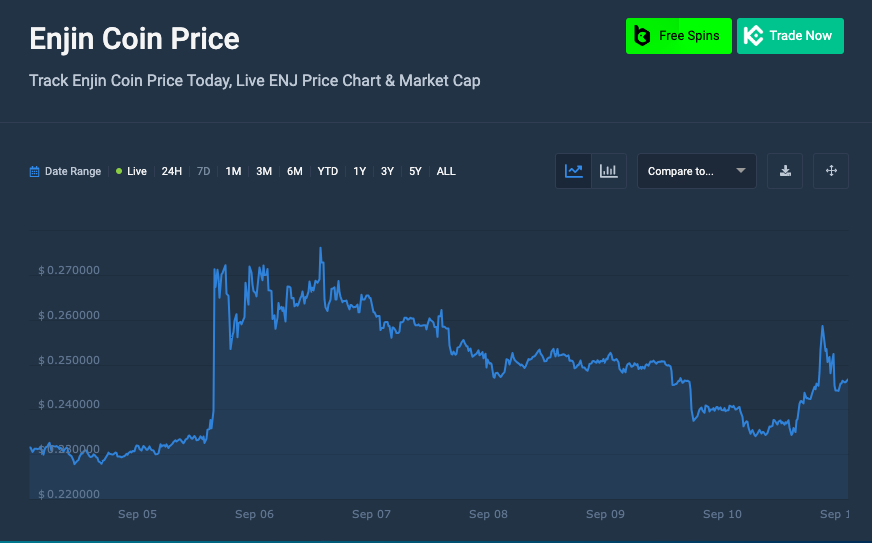This screenshot has height=543, width=872.
Task: Select the 24H time range
Action: point(172,172)
